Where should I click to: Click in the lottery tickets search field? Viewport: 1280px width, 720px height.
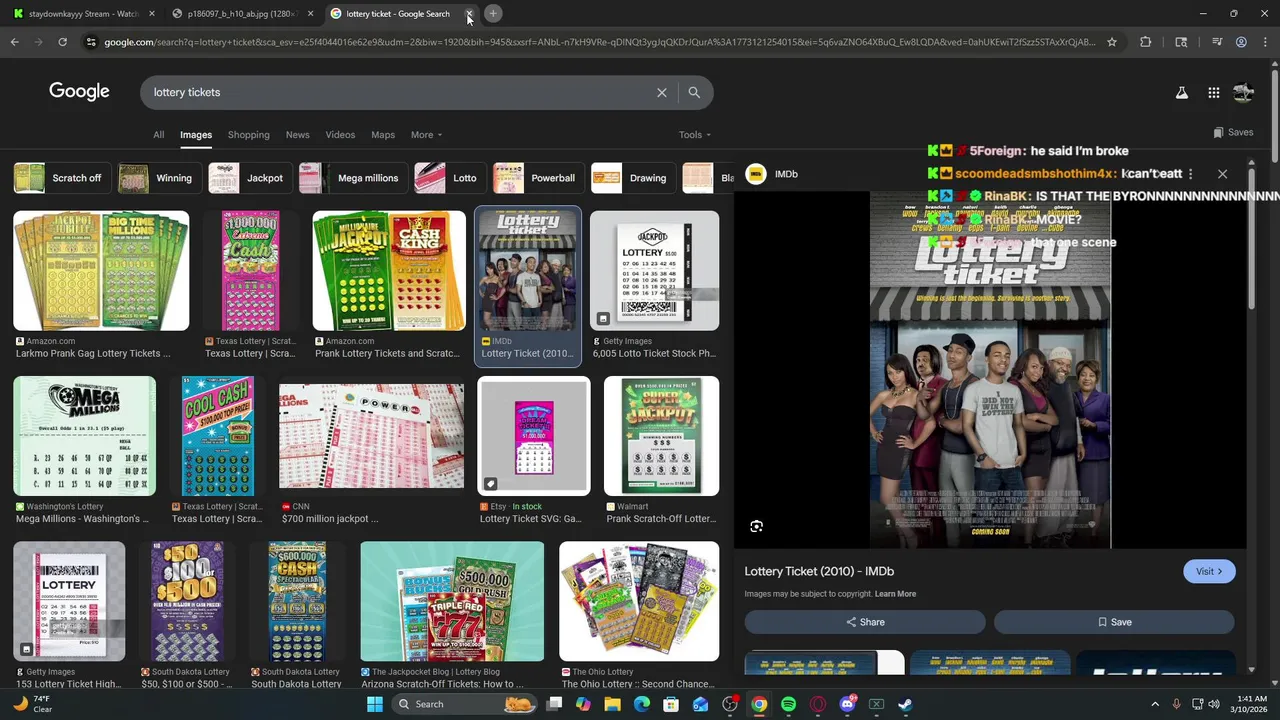pos(400,92)
